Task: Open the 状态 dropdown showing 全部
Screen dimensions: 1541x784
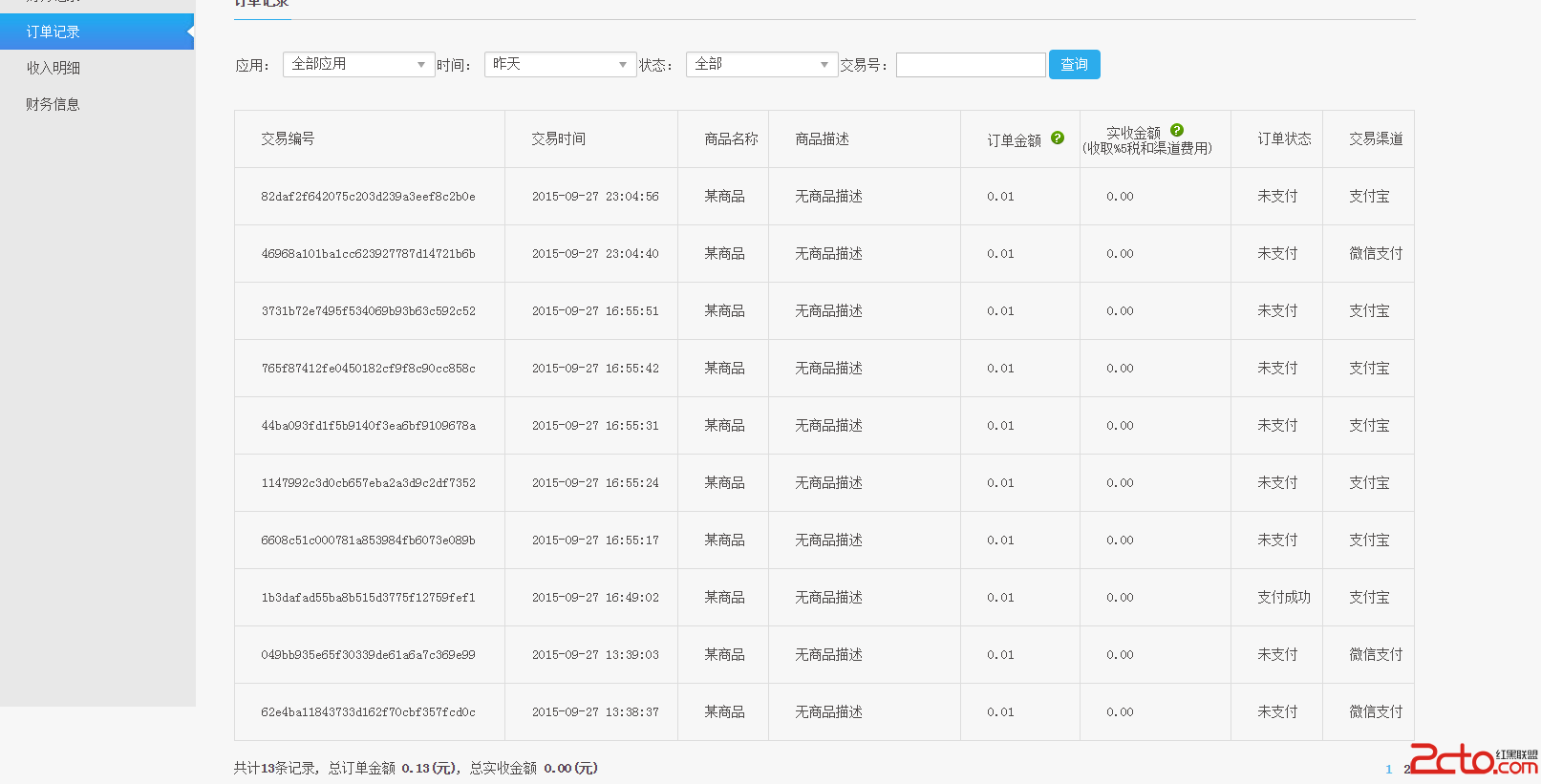Action: [761, 64]
